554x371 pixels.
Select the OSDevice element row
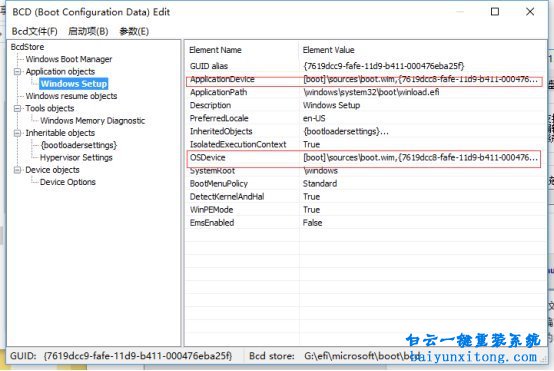click(x=365, y=158)
